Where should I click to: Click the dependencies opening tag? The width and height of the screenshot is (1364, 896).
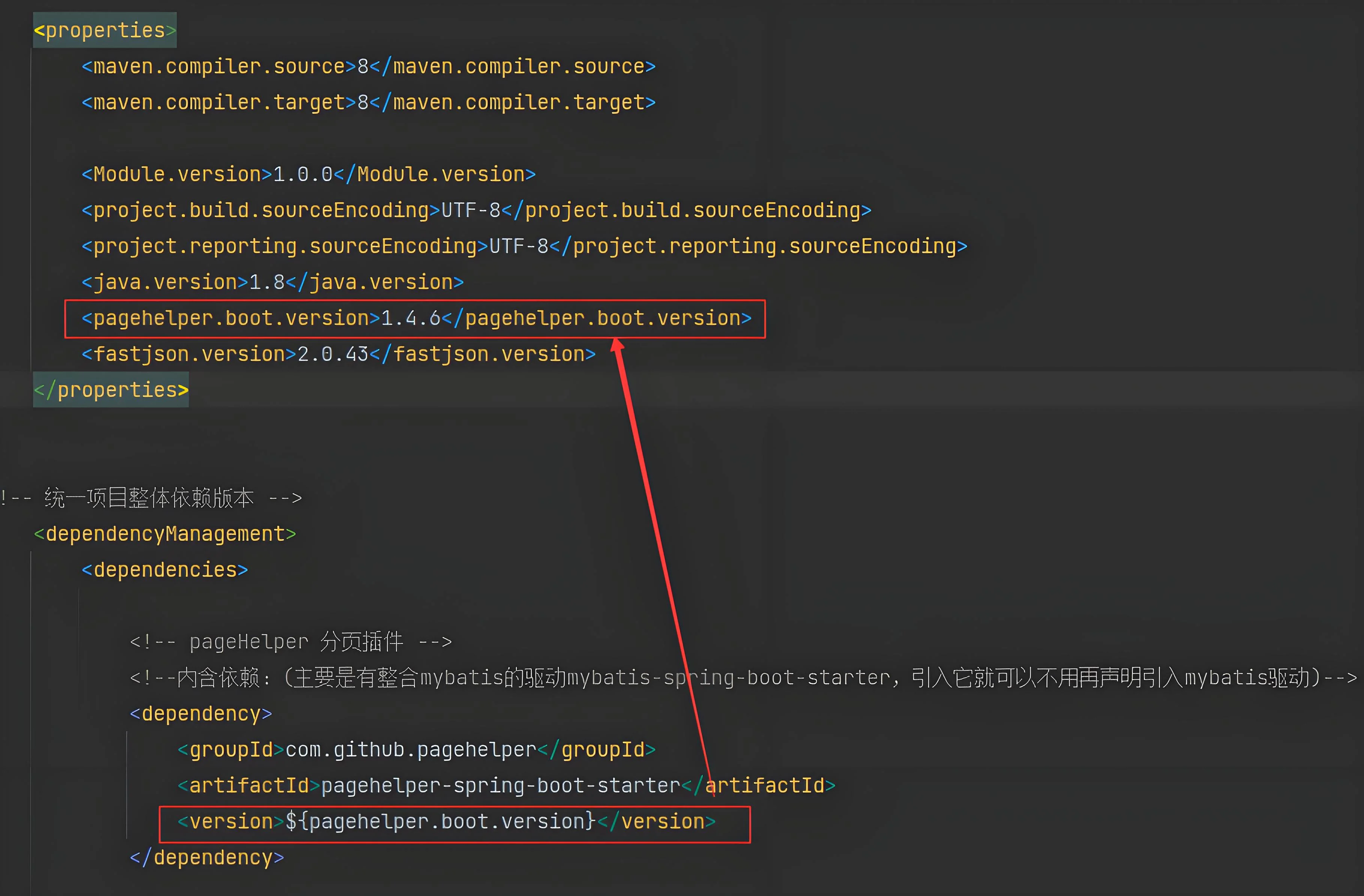165,570
